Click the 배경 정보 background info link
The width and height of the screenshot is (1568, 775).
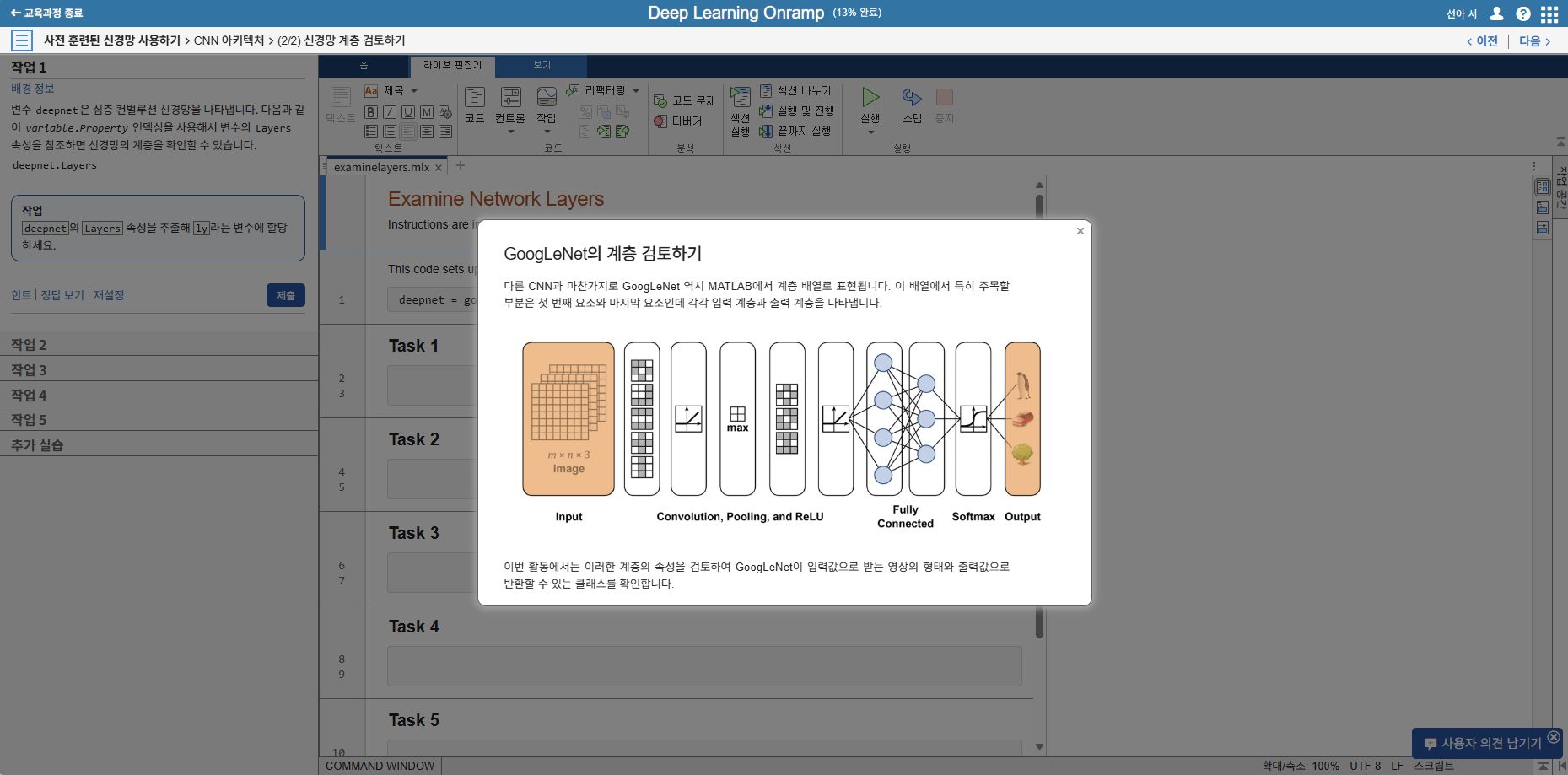33,89
